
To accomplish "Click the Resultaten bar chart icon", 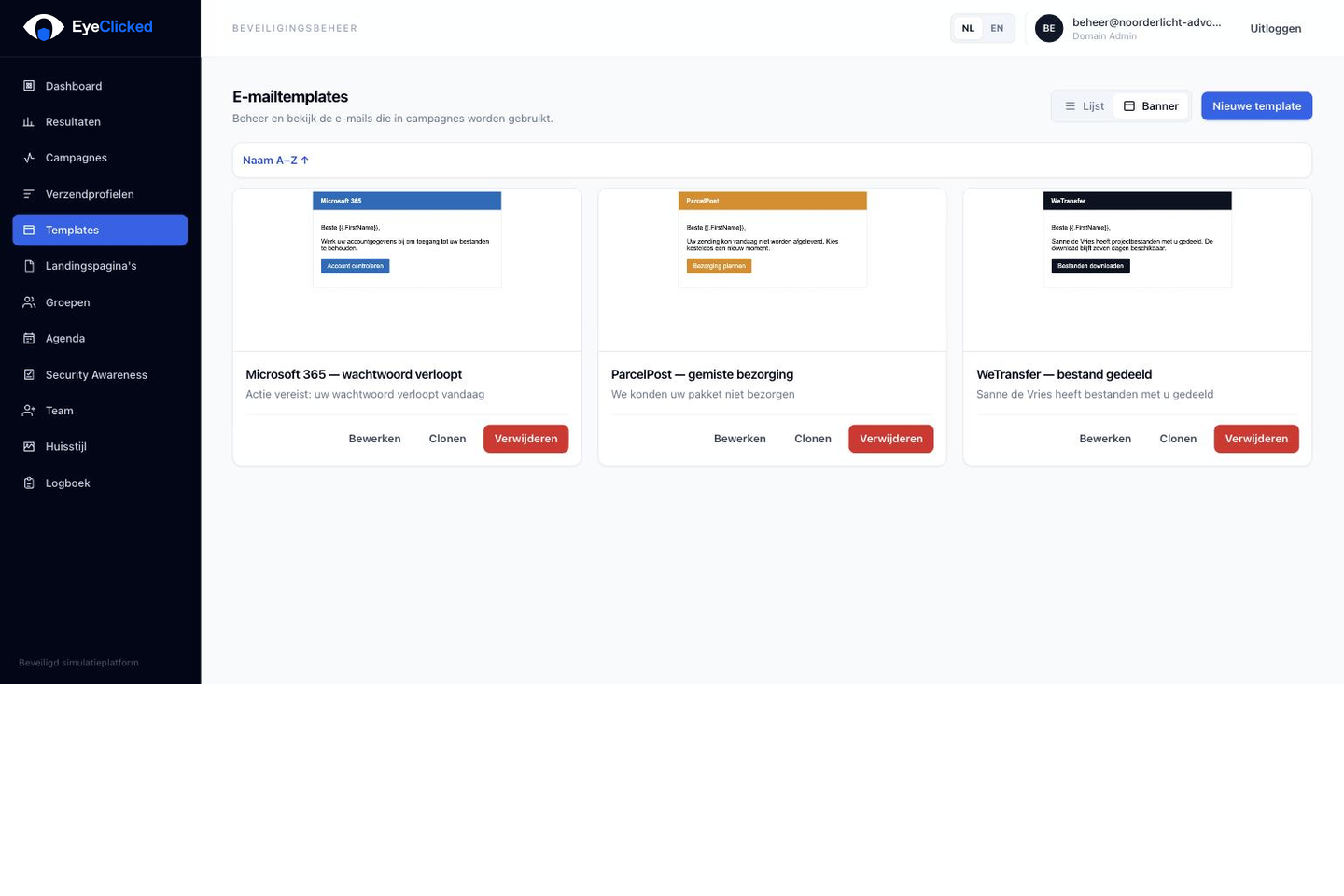I will (29, 122).
